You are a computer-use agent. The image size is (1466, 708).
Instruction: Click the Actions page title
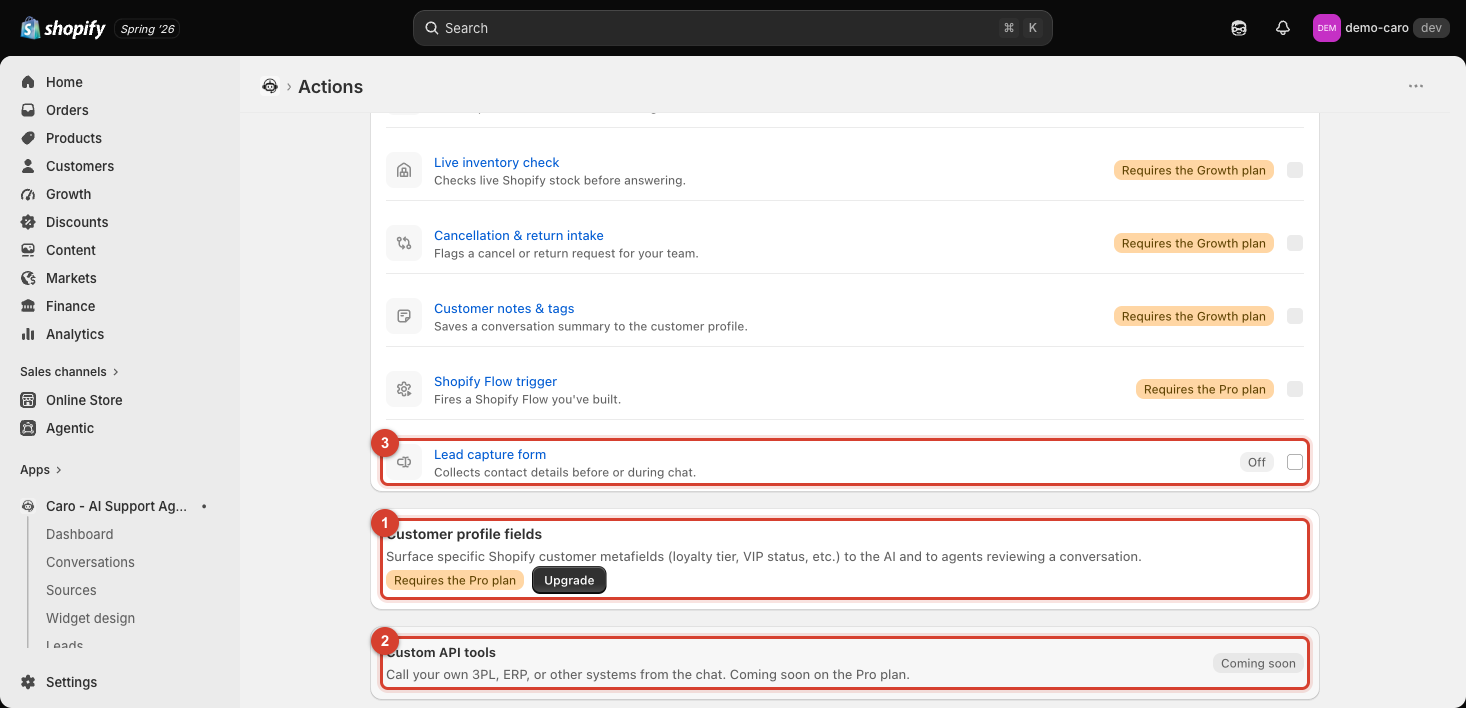pyautogui.click(x=330, y=86)
